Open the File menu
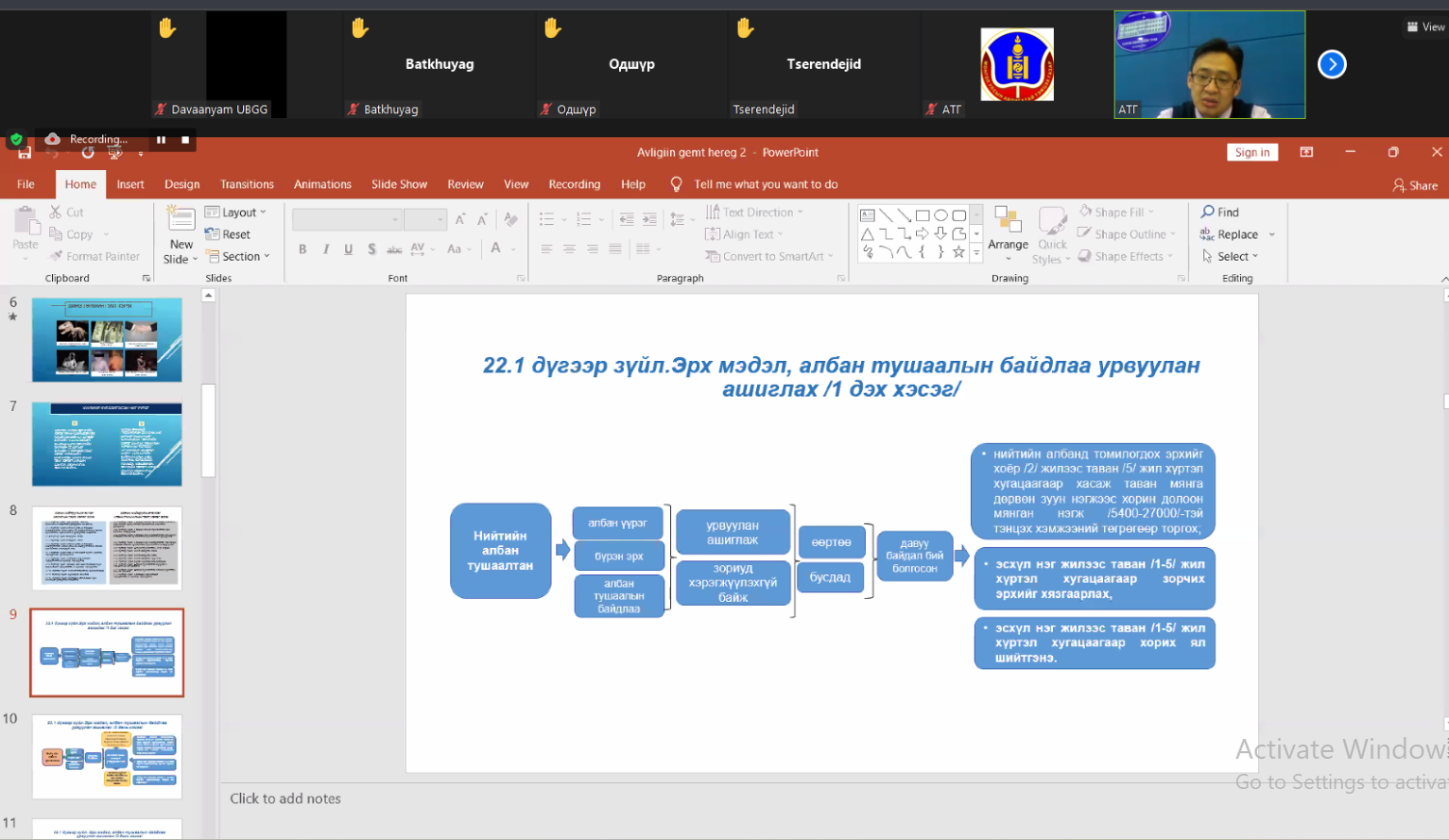 [x=26, y=184]
